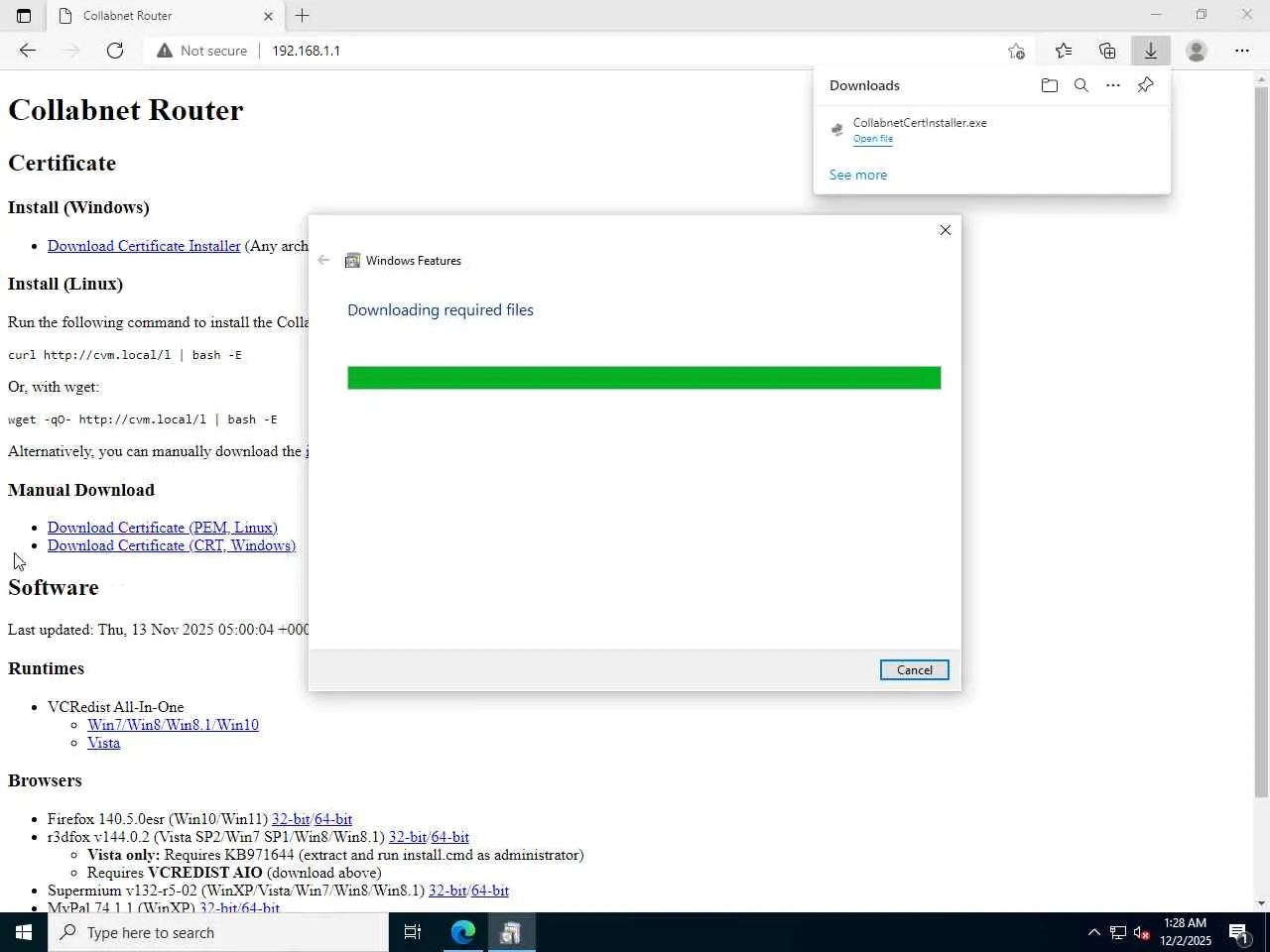The image size is (1270, 952).
Task: Click the muted volume tray icon
Action: point(1142,932)
